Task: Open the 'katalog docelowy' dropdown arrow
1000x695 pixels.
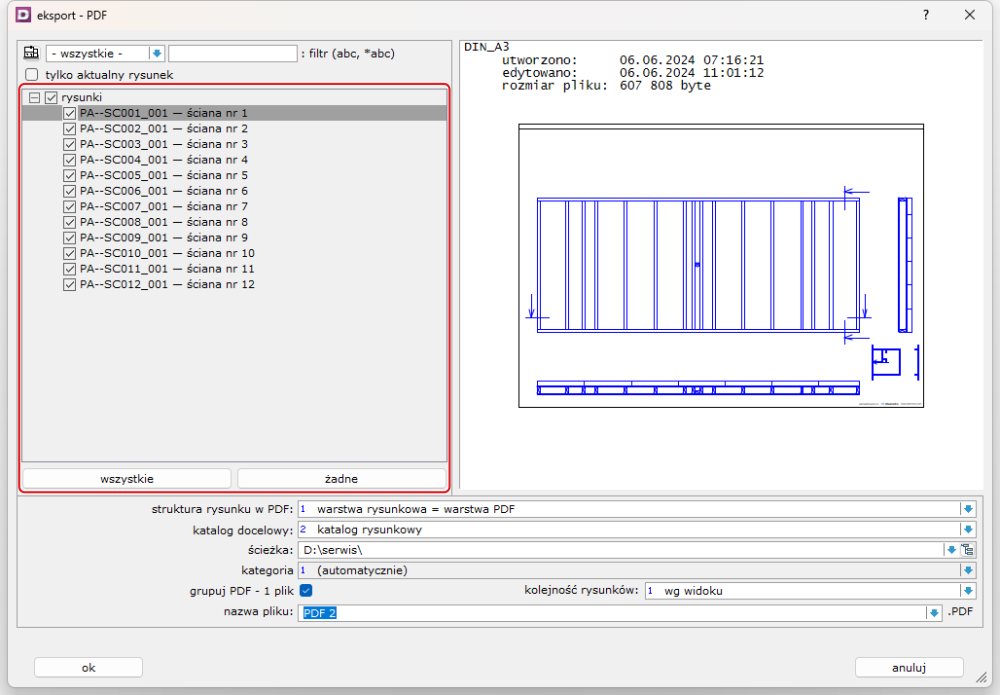Action: point(968,529)
